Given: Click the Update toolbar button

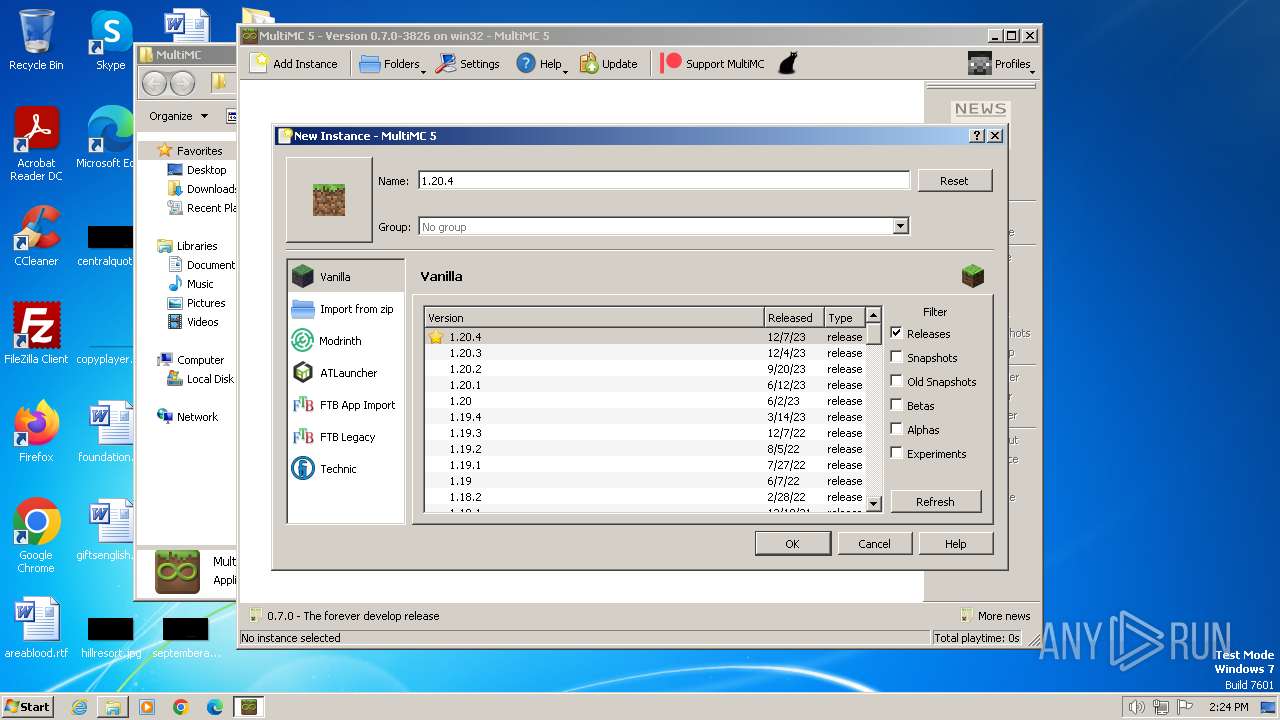Looking at the screenshot, I should (608, 63).
